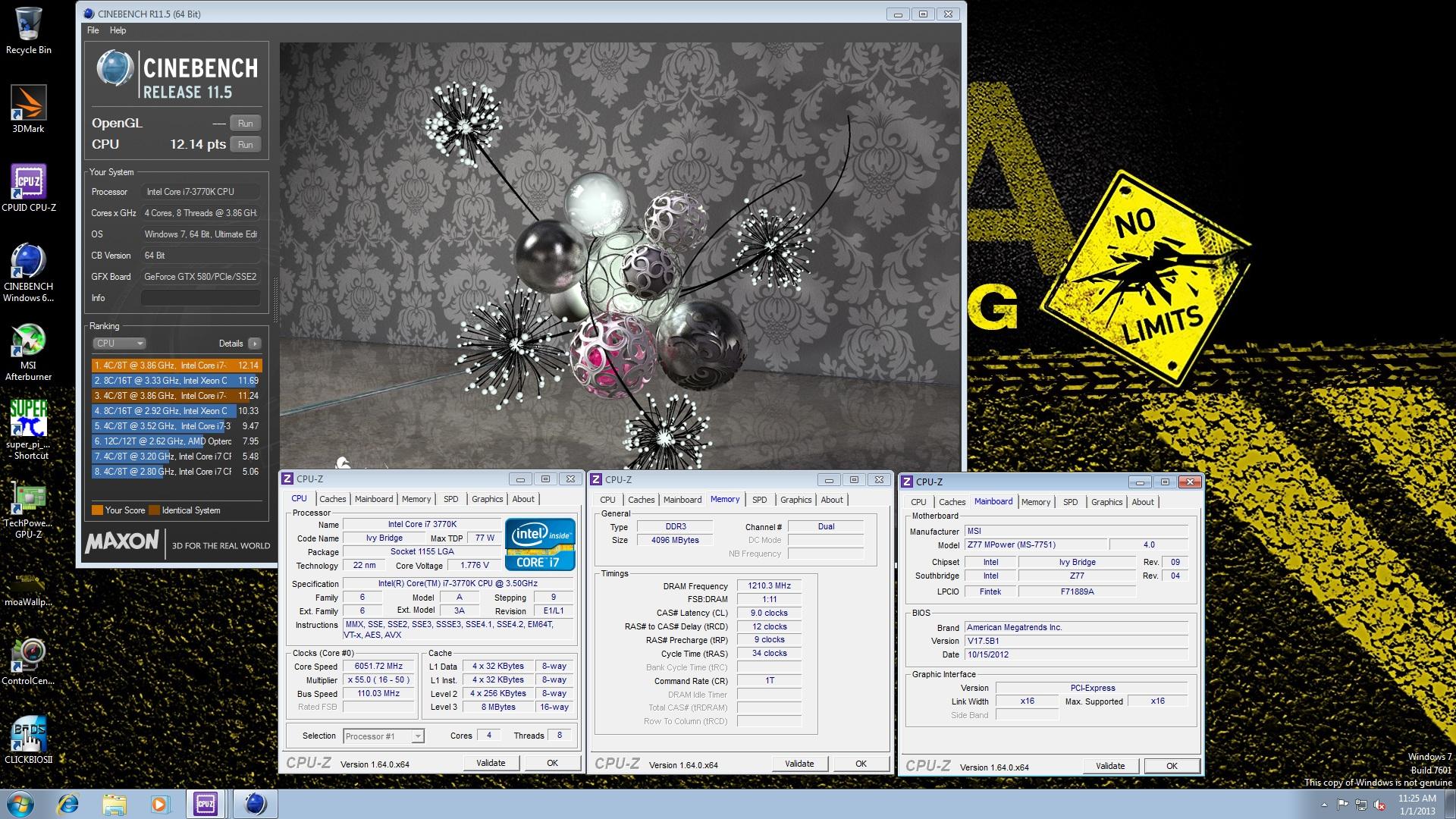Click motherboard model Z77 MPower field
This screenshot has height=819, width=1456.
1034,545
